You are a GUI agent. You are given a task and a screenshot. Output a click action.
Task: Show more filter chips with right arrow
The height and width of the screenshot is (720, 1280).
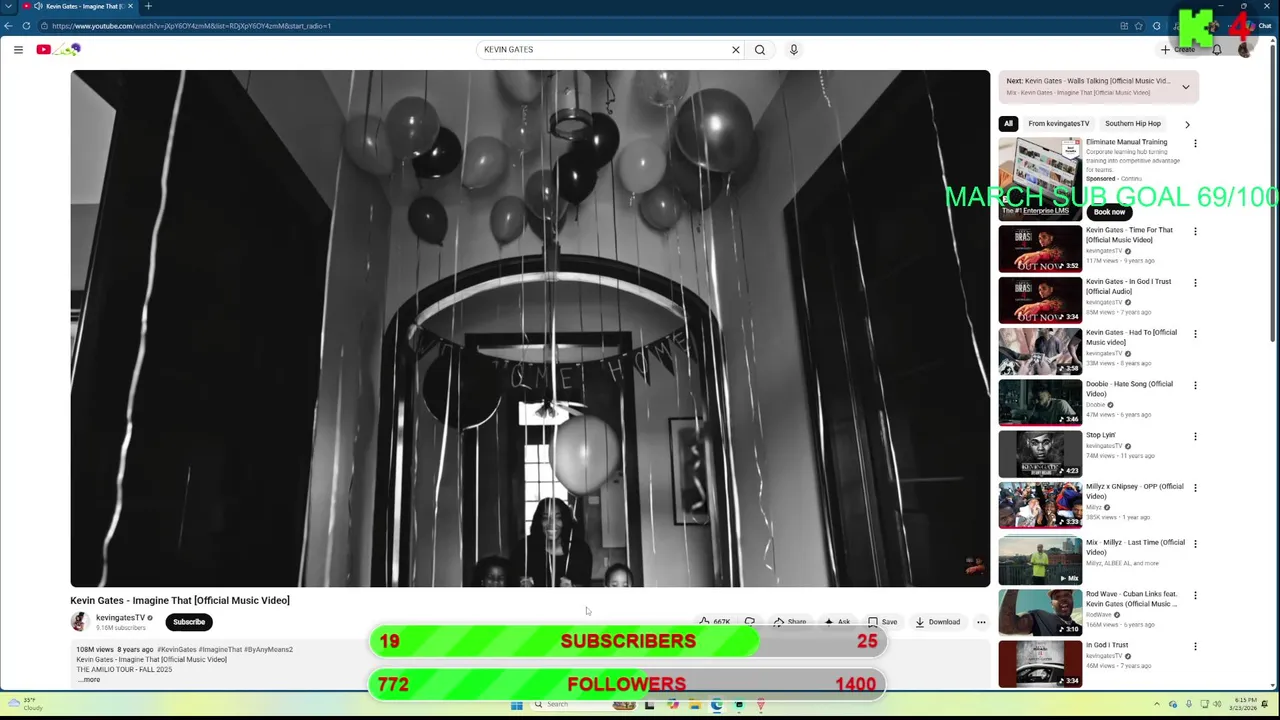(1187, 124)
